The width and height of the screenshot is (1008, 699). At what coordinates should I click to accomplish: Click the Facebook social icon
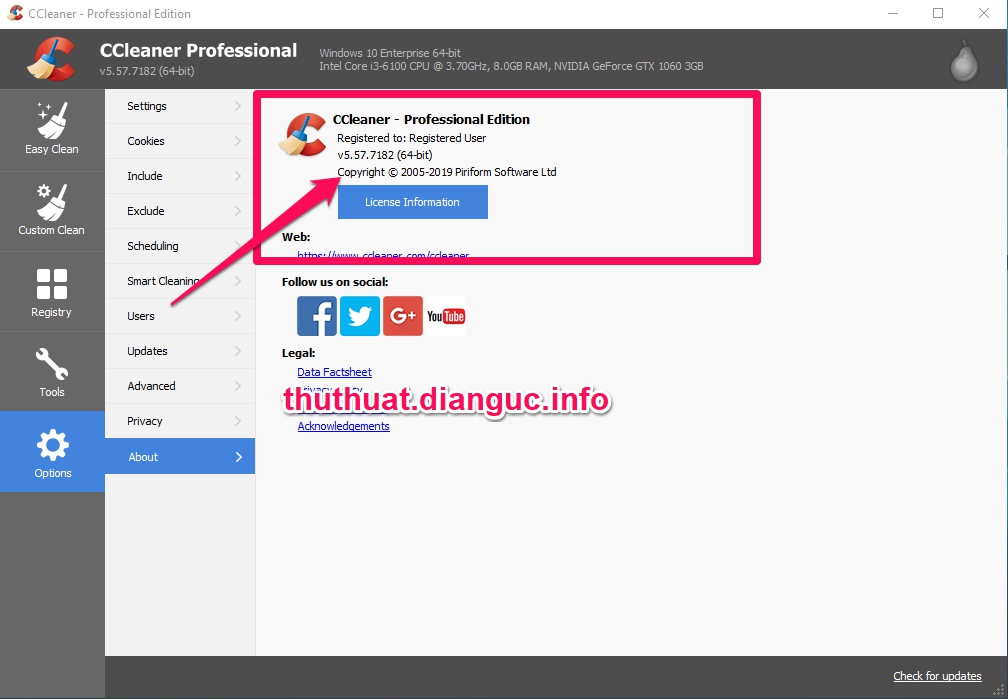pos(316,316)
